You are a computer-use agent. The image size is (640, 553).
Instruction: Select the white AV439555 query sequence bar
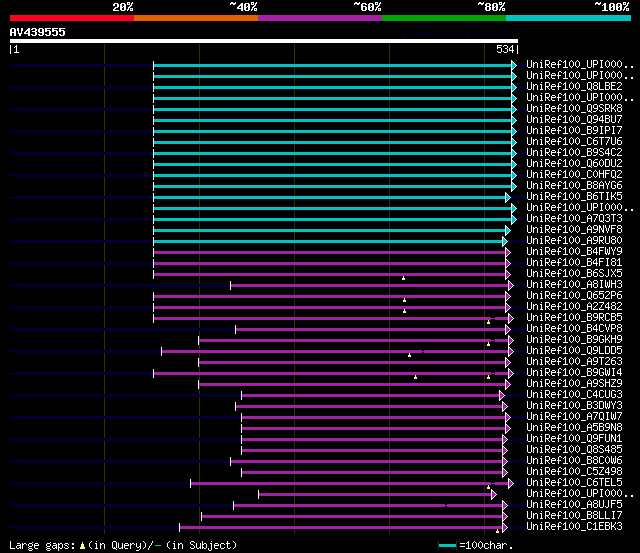264,41
